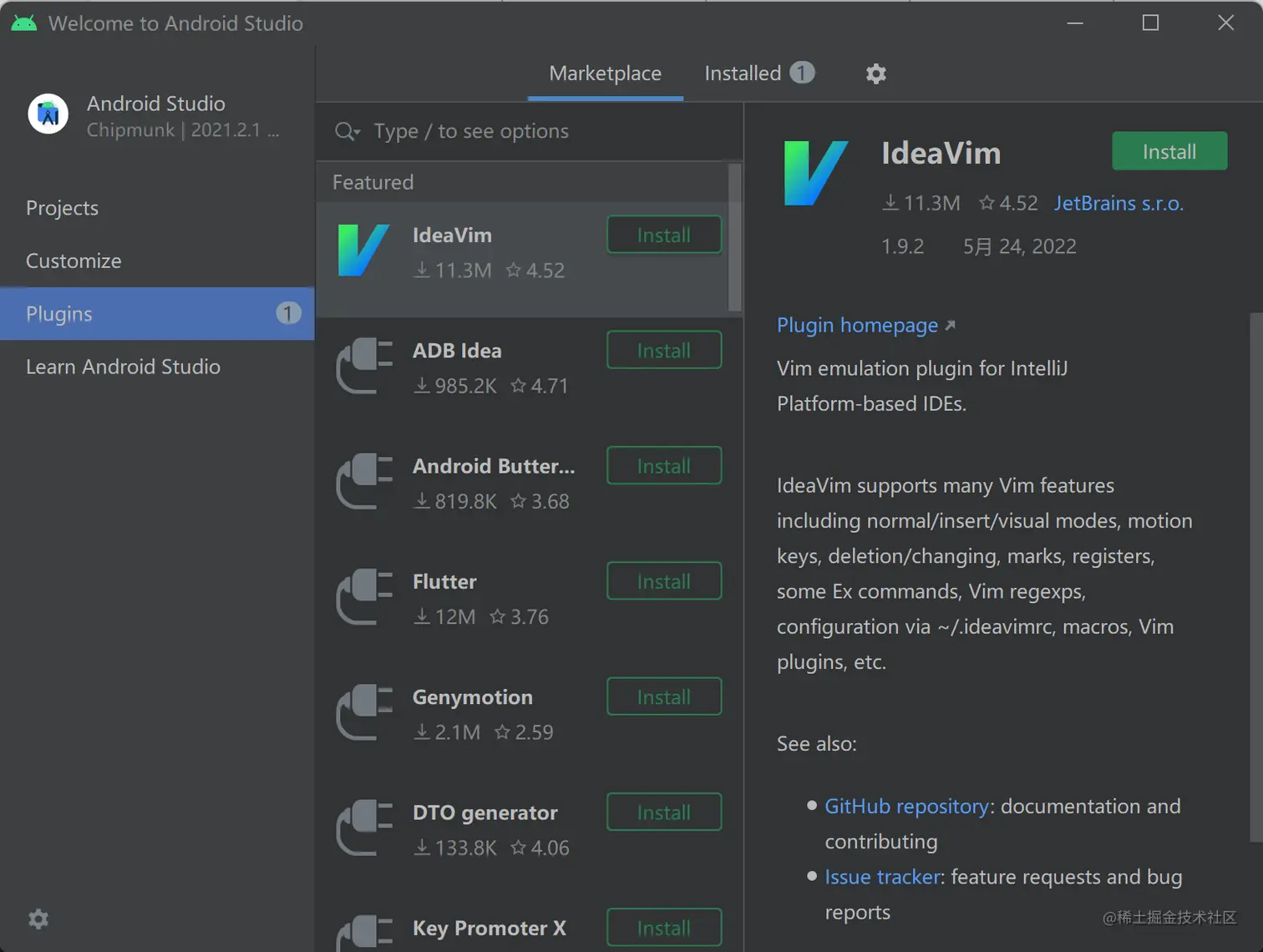Open the JetBrains s.r.o. vendor link
Image resolution: width=1263 pixels, height=952 pixels.
click(x=1119, y=203)
